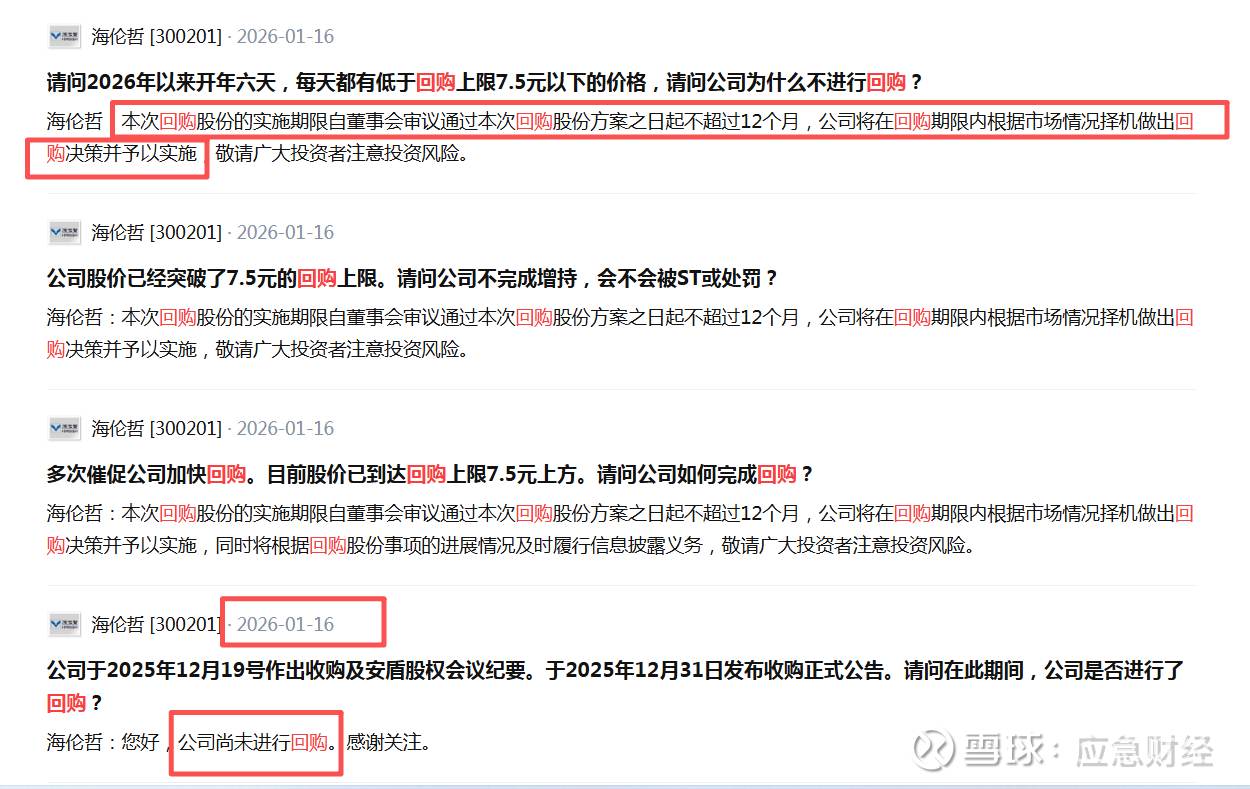Image resolution: width=1250 pixels, height=789 pixels.
Task: Click the answer under the 开年六天 question
Action: pyautogui.click(x=621, y=138)
